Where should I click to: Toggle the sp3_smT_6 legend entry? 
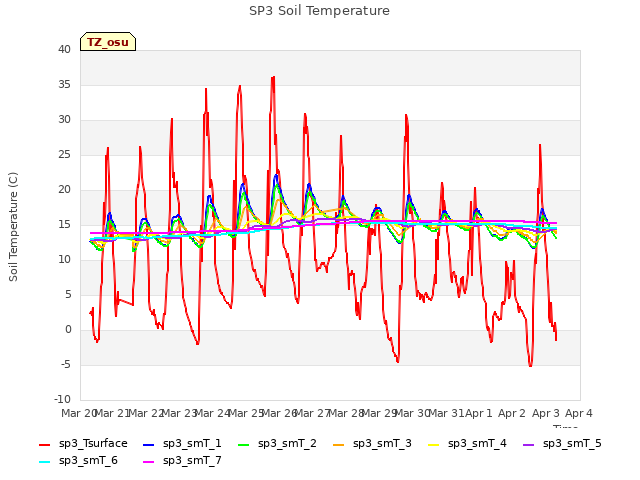(78, 461)
